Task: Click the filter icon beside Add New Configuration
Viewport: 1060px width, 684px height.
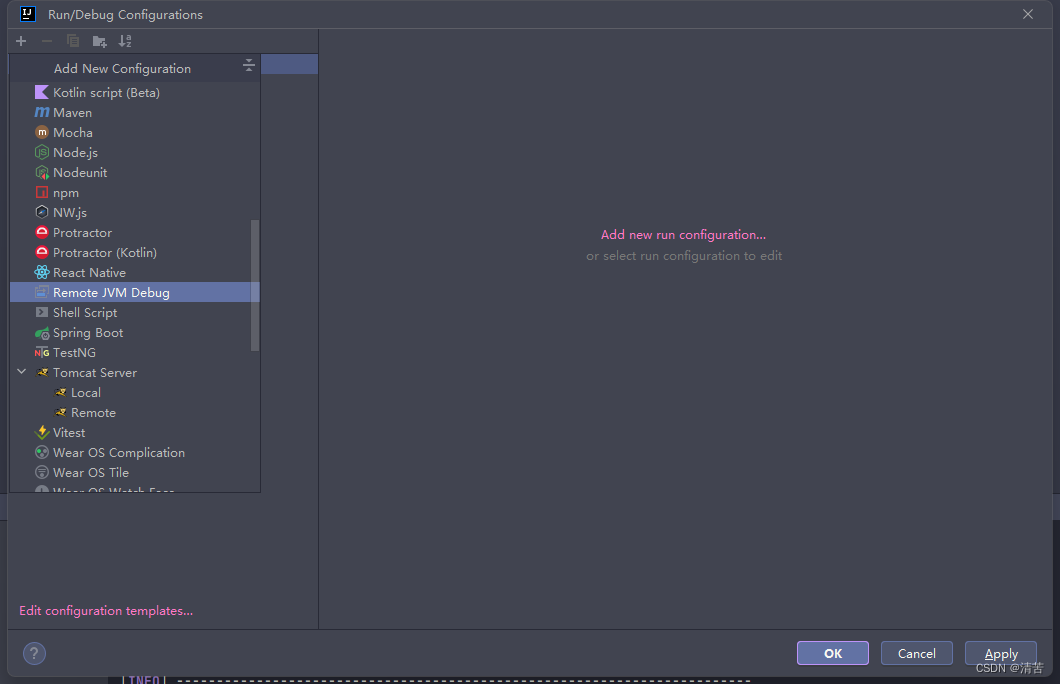Action: coord(248,64)
